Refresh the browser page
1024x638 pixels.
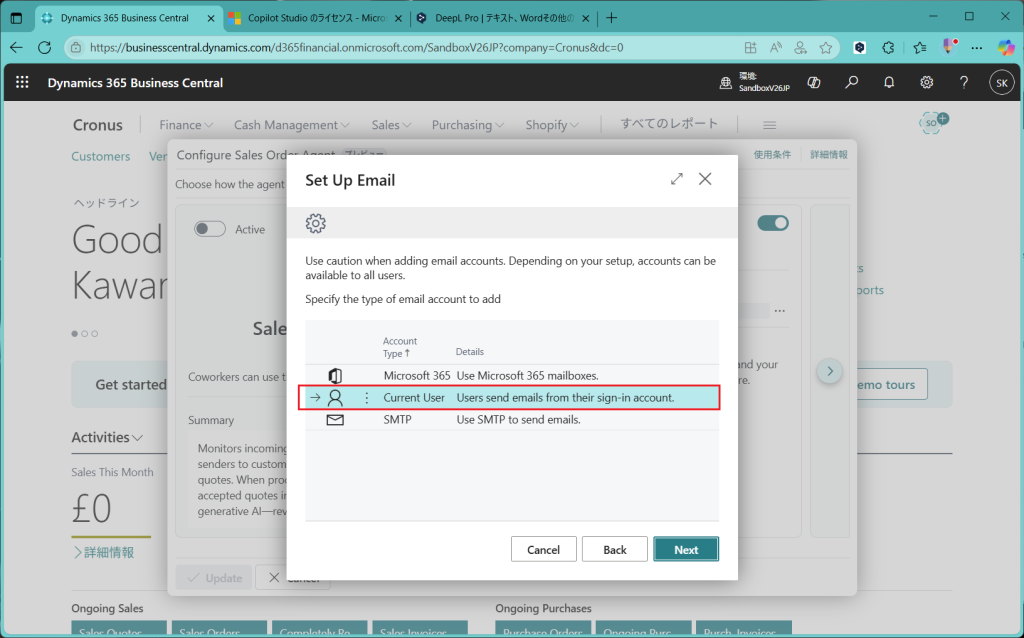coord(44,48)
